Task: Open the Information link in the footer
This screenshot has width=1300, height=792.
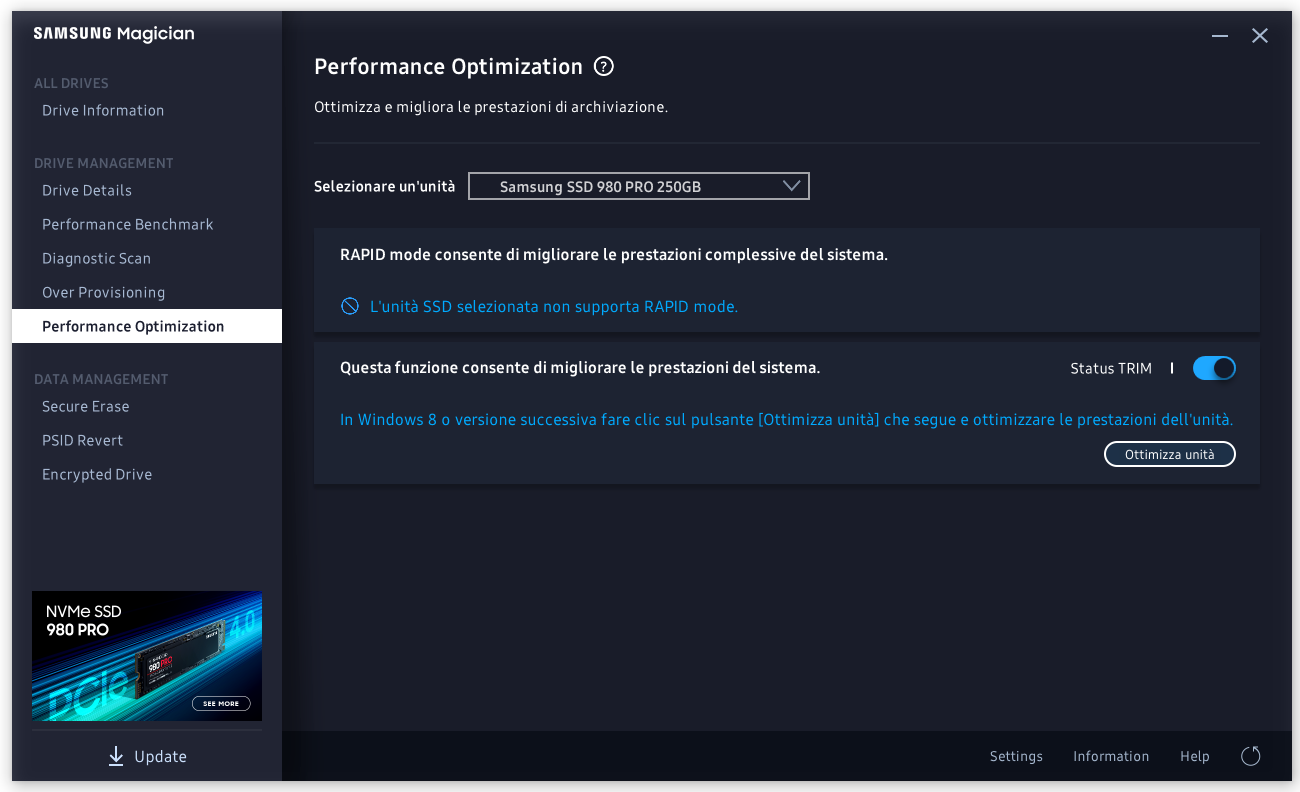Action: point(1111,756)
